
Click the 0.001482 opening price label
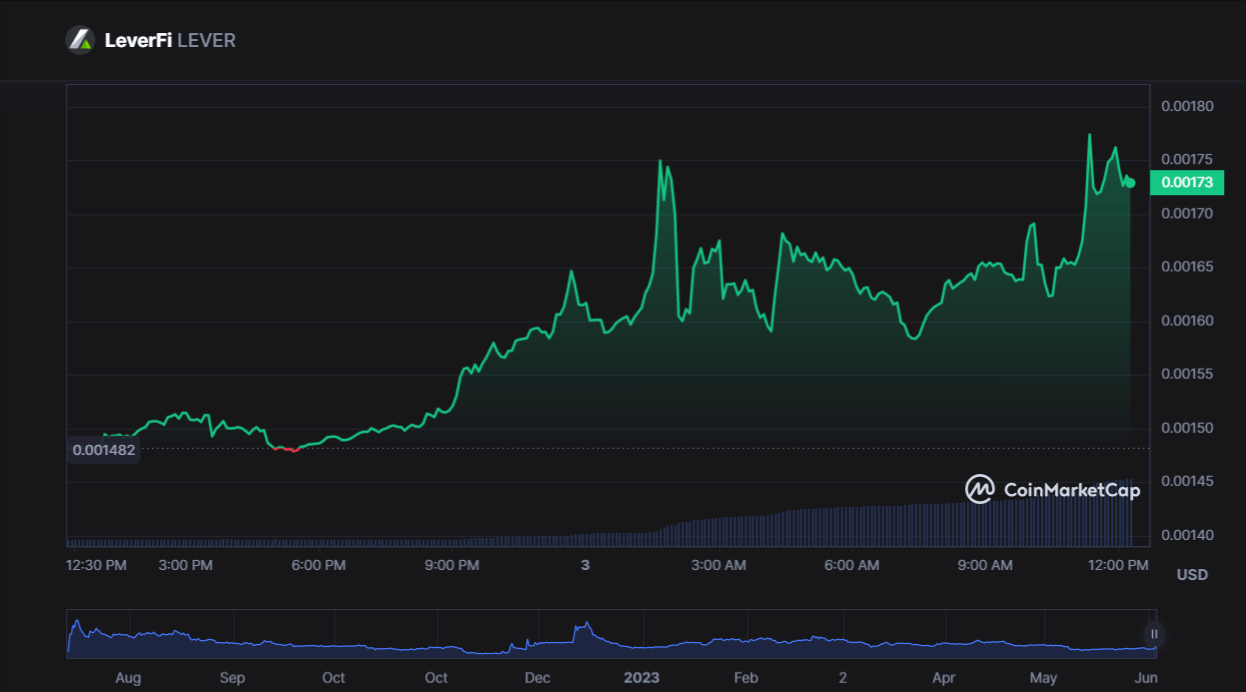tap(104, 450)
